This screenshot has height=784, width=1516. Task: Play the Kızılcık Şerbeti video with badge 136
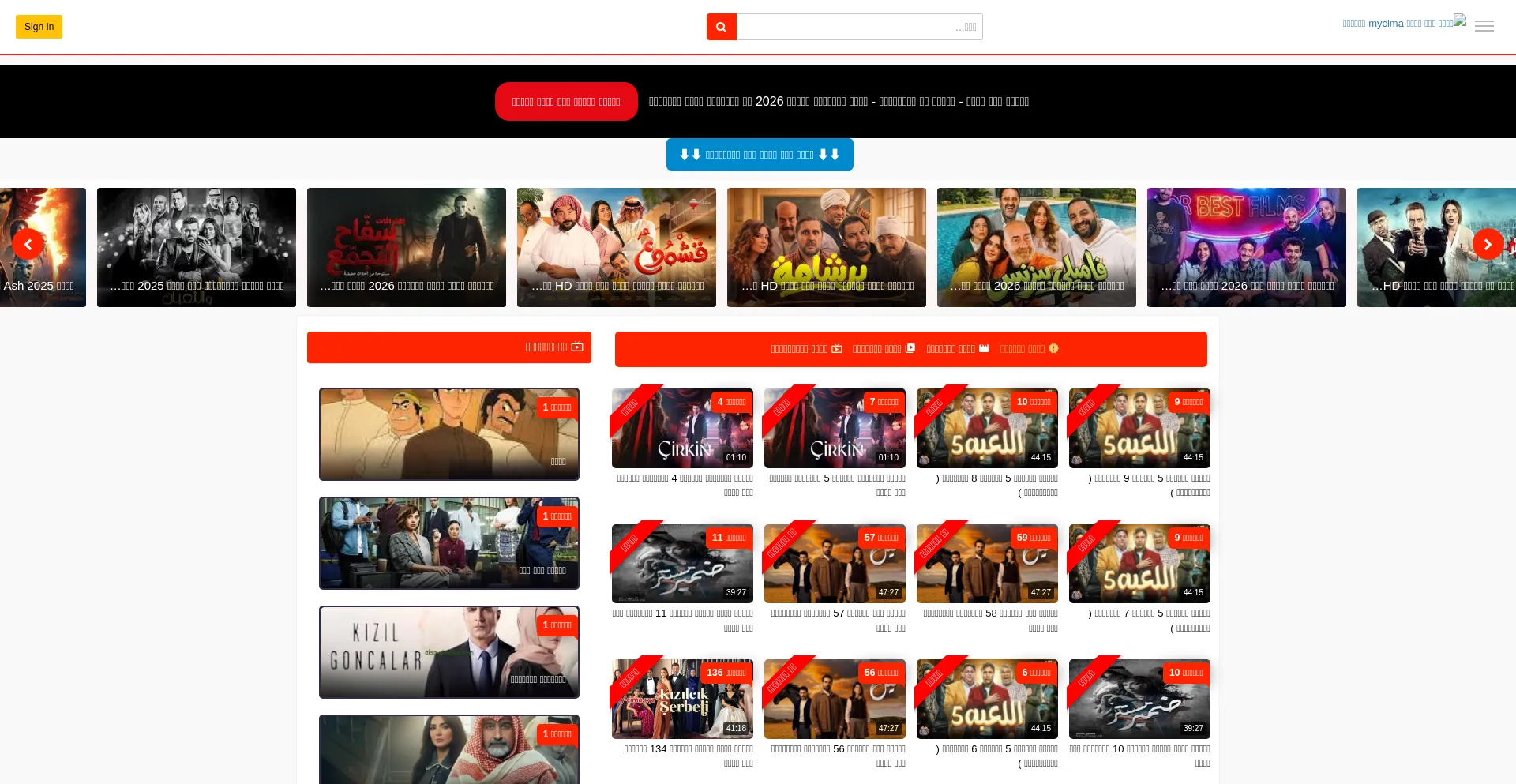click(682, 699)
